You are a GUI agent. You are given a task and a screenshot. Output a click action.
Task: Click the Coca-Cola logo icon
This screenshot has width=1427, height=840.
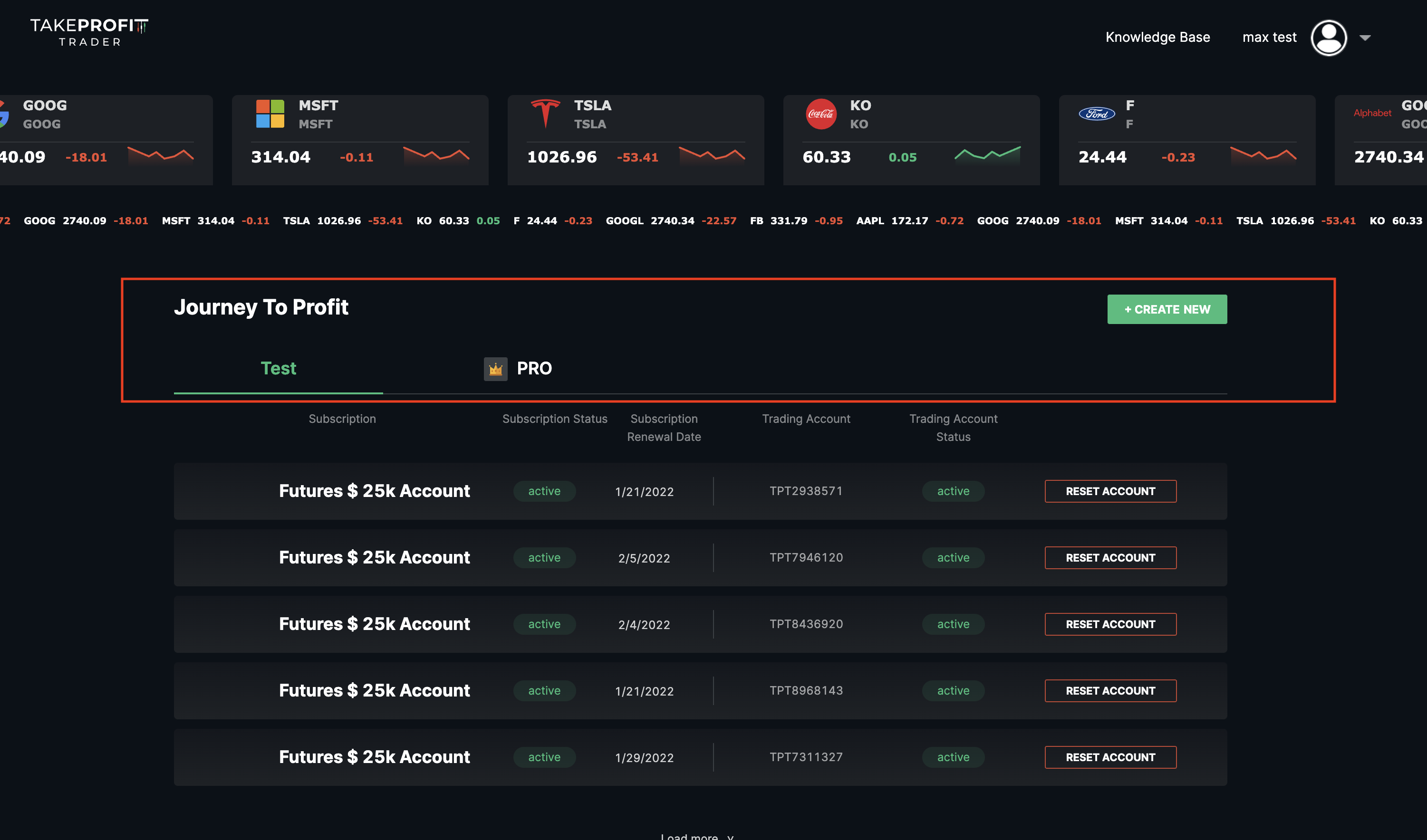(821, 114)
